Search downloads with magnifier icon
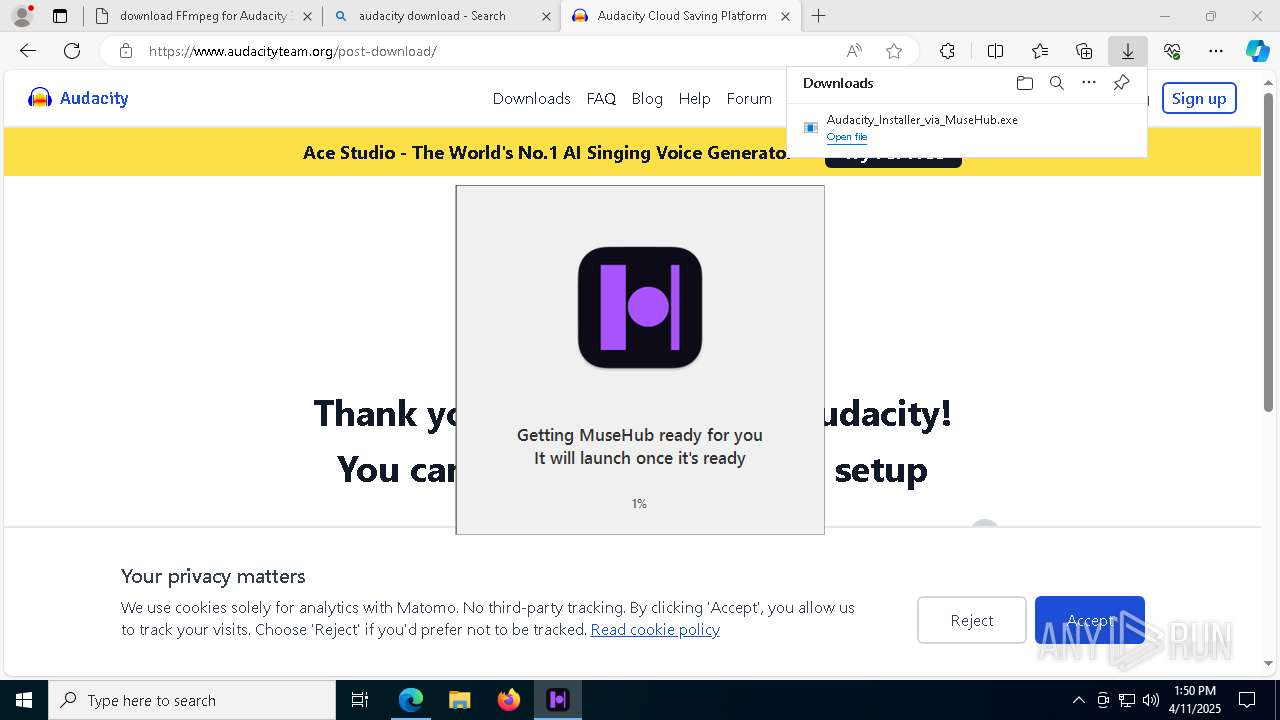This screenshot has height=720, width=1280. (1056, 83)
